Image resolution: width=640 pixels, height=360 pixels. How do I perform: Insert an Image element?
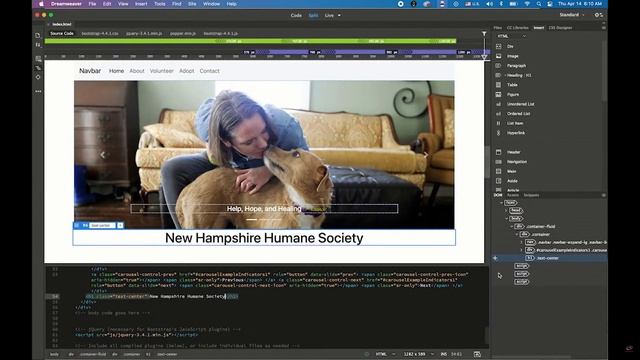[513, 56]
